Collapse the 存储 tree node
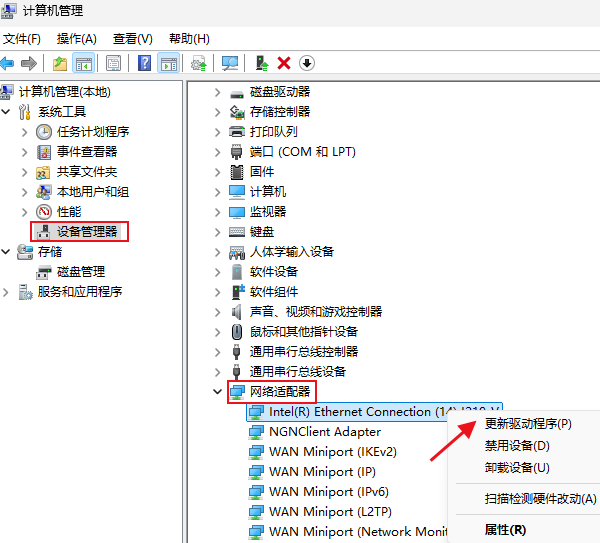 pyautogui.click(x=6, y=252)
